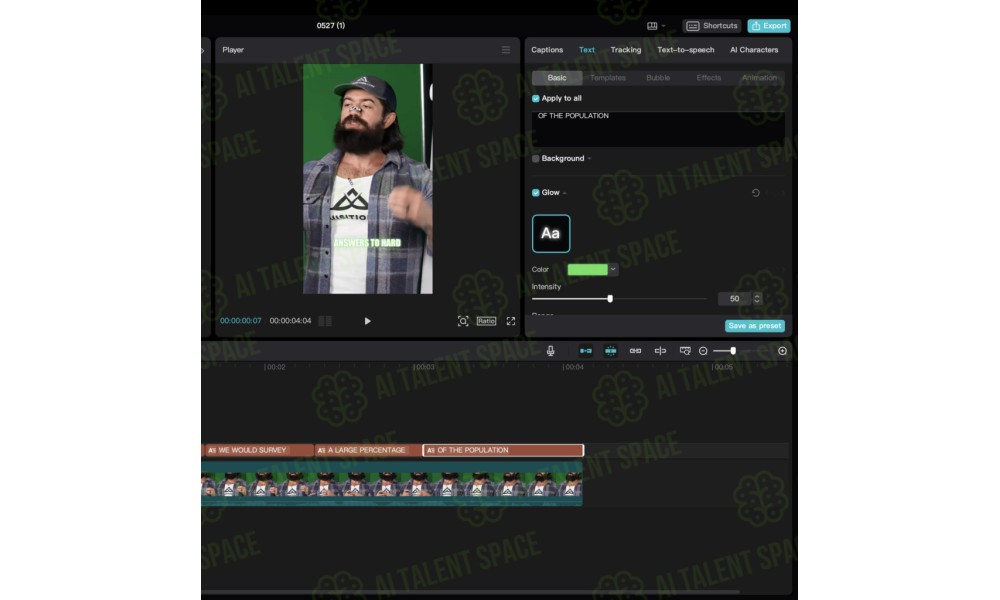The width and height of the screenshot is (1000, 600).
Task: Open the Tracking tab
Action: (626, 50)
